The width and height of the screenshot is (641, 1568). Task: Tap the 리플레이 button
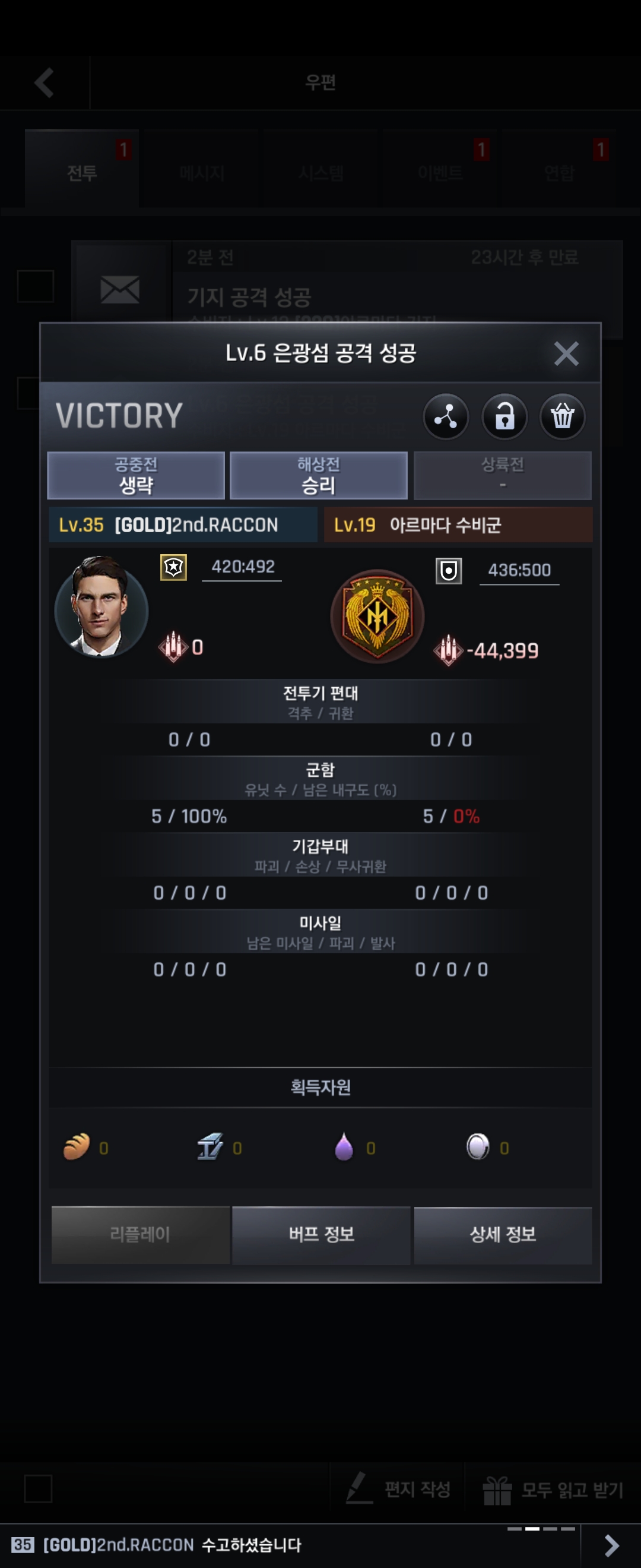tap(141, 1234)
